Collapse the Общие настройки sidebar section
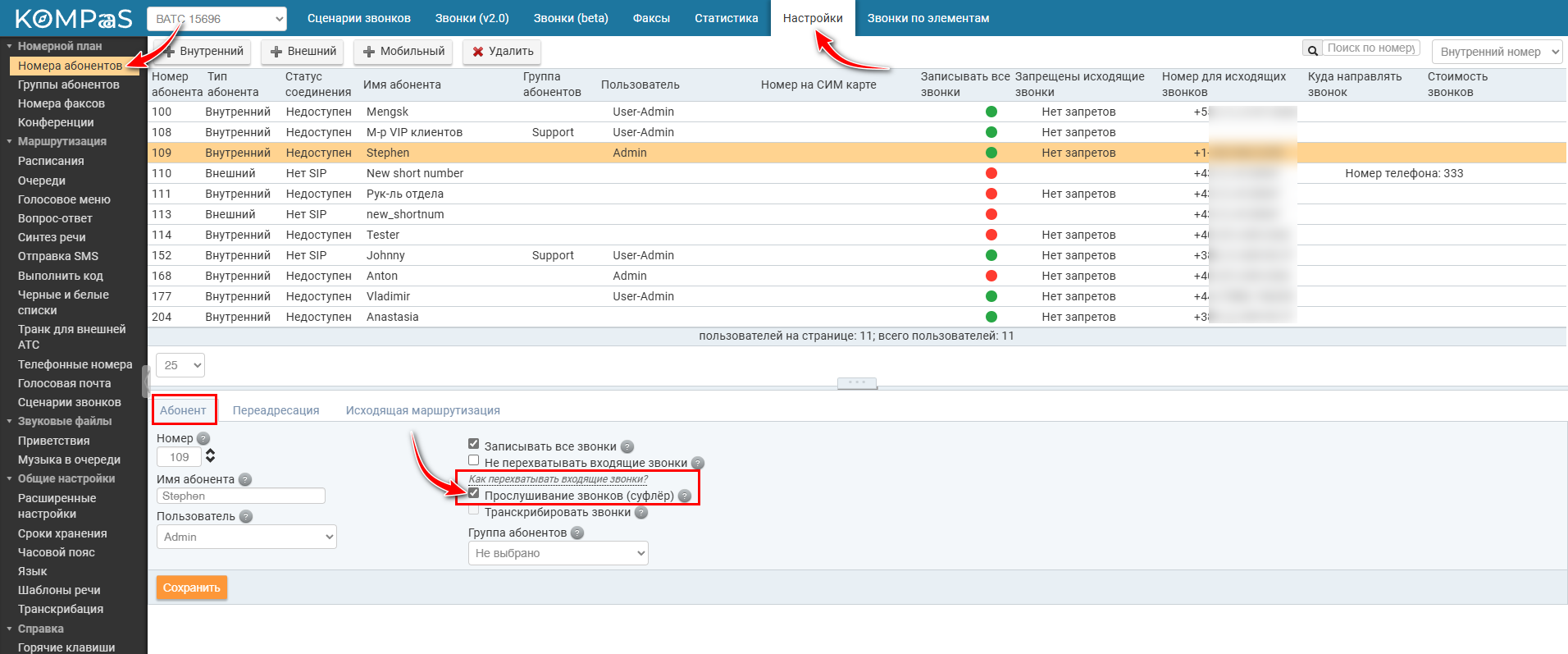Image resolution: width=1568 pixels, height=654 pixels. pos(9,479)
